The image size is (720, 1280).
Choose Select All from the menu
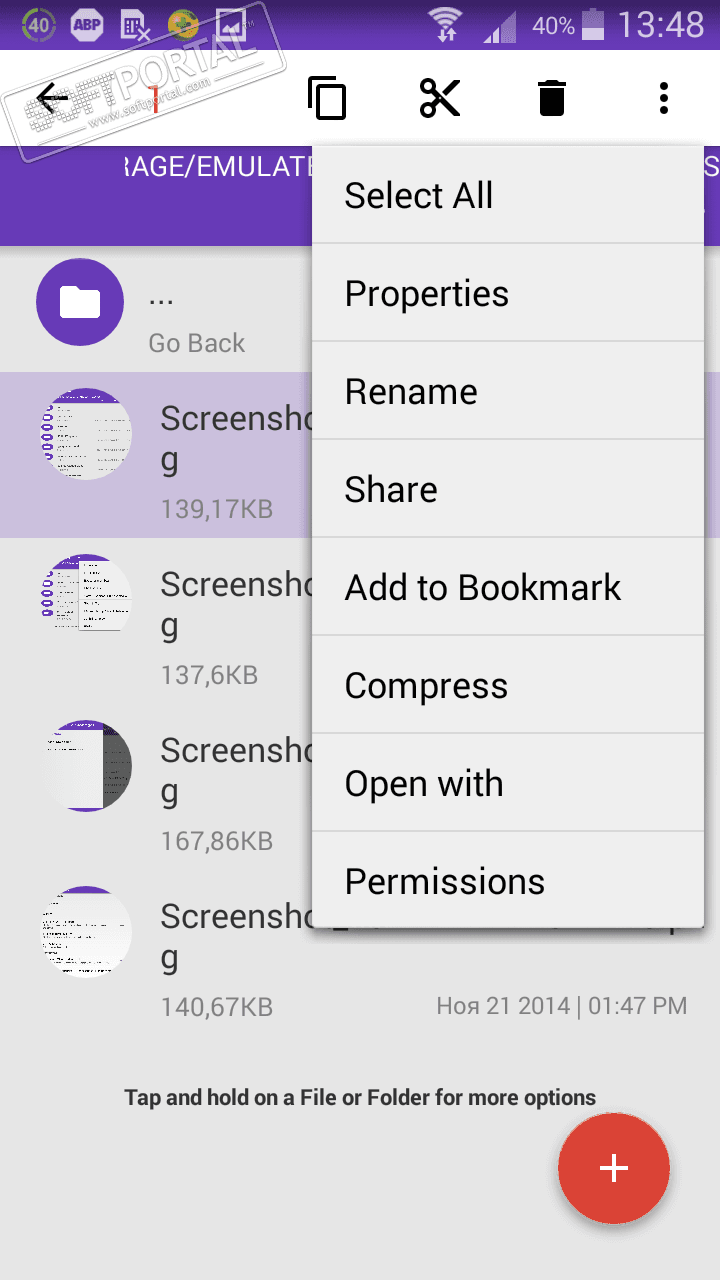point(508,196)
